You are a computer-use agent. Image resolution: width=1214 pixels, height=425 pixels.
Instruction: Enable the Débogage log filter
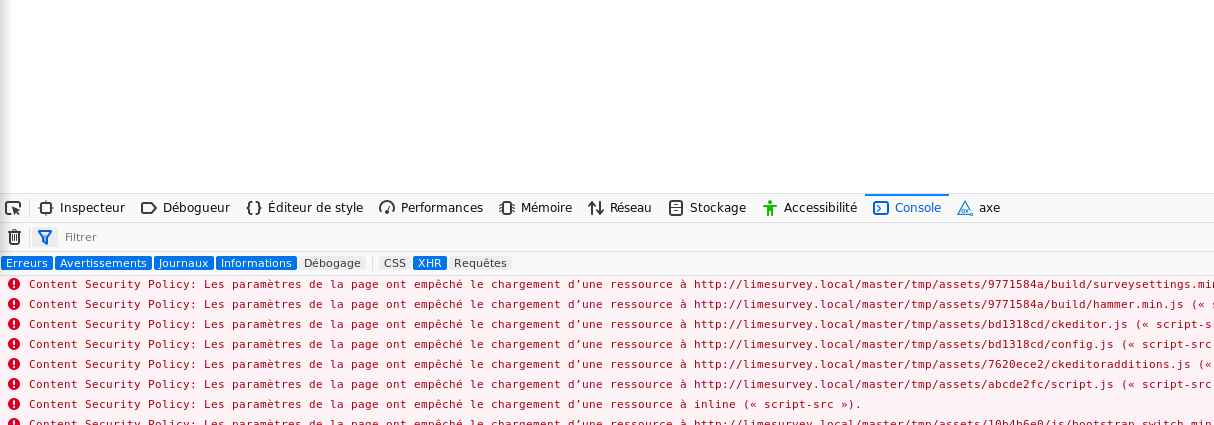(x=332, y=263)
